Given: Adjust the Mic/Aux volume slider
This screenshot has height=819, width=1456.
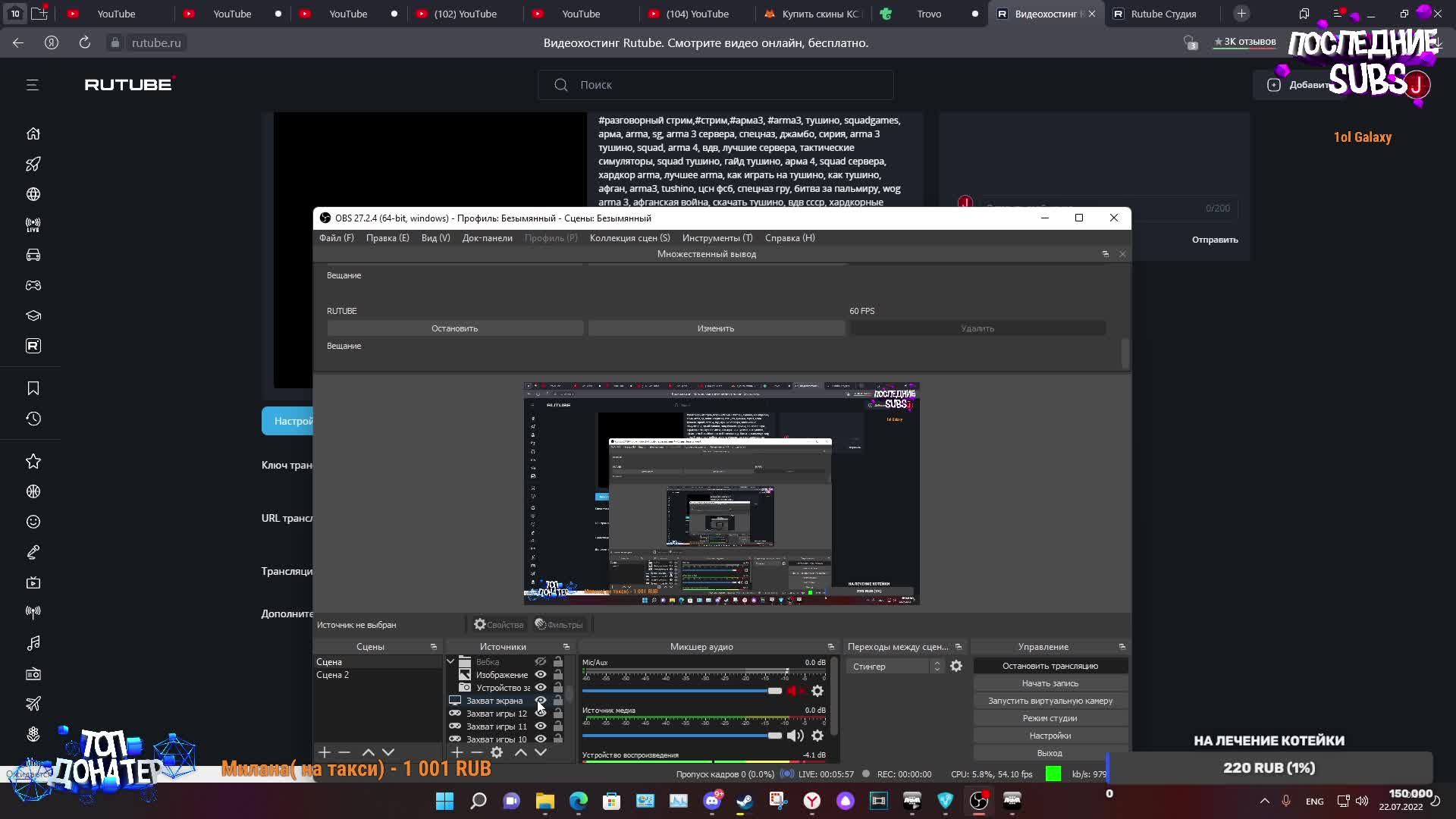Looking at the screenshot, I should [774, 691].
